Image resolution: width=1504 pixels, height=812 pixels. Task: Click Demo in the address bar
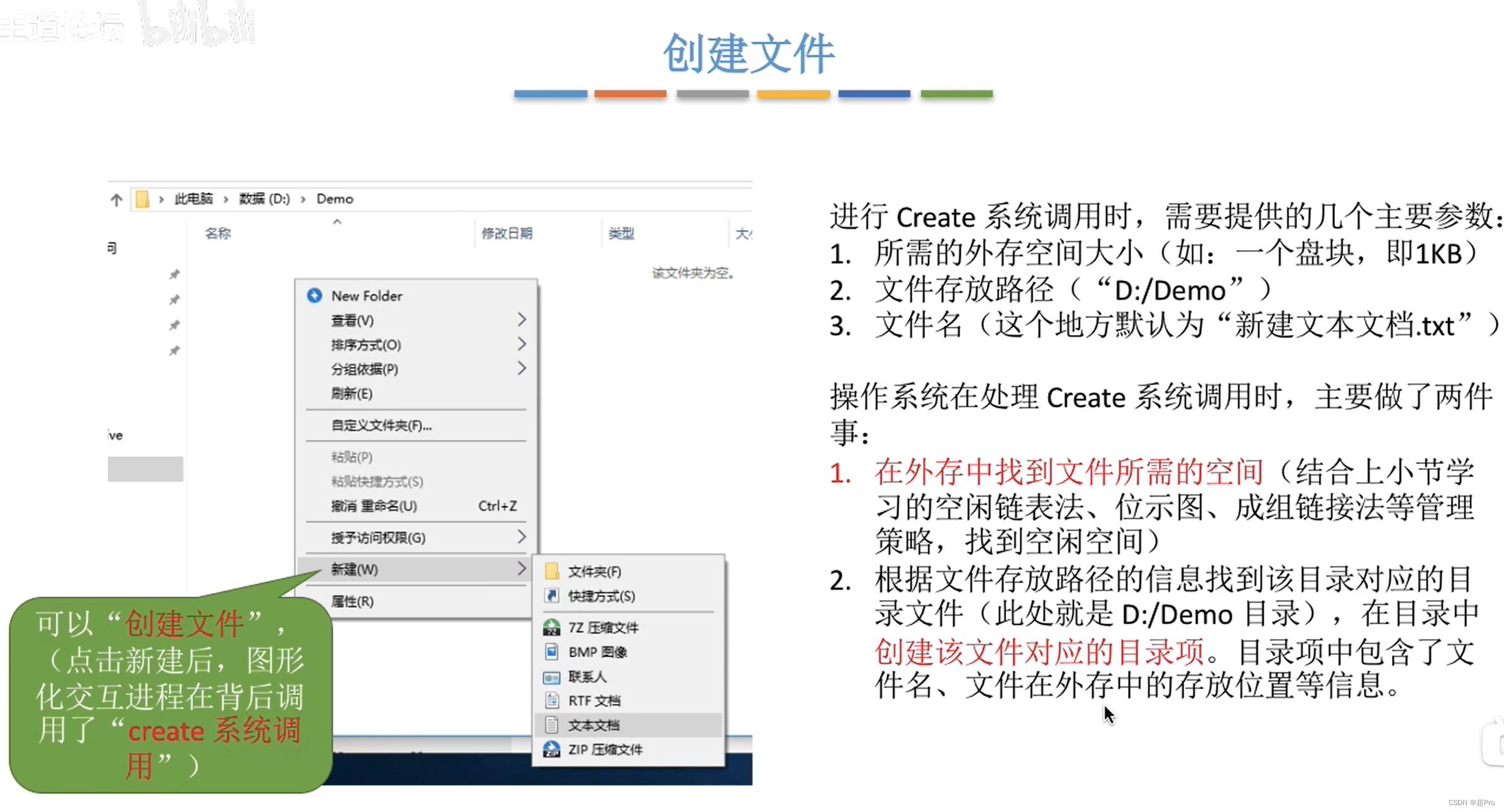[x=335, y=199]
